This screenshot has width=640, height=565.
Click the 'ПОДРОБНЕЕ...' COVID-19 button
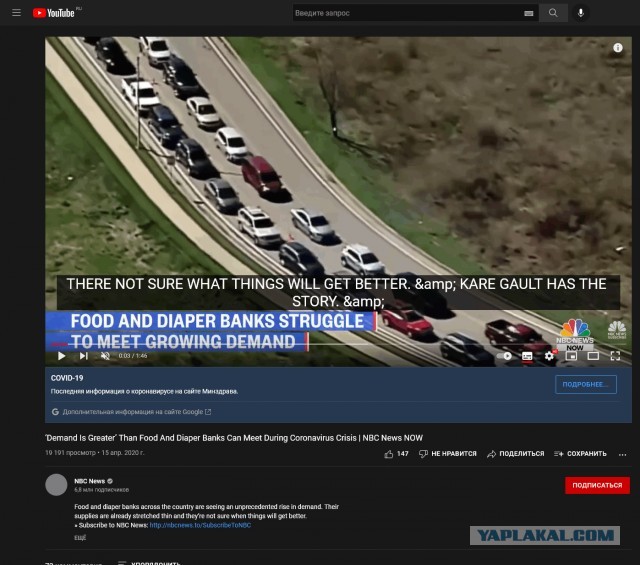pyautogui.click(x=586, y=384)
